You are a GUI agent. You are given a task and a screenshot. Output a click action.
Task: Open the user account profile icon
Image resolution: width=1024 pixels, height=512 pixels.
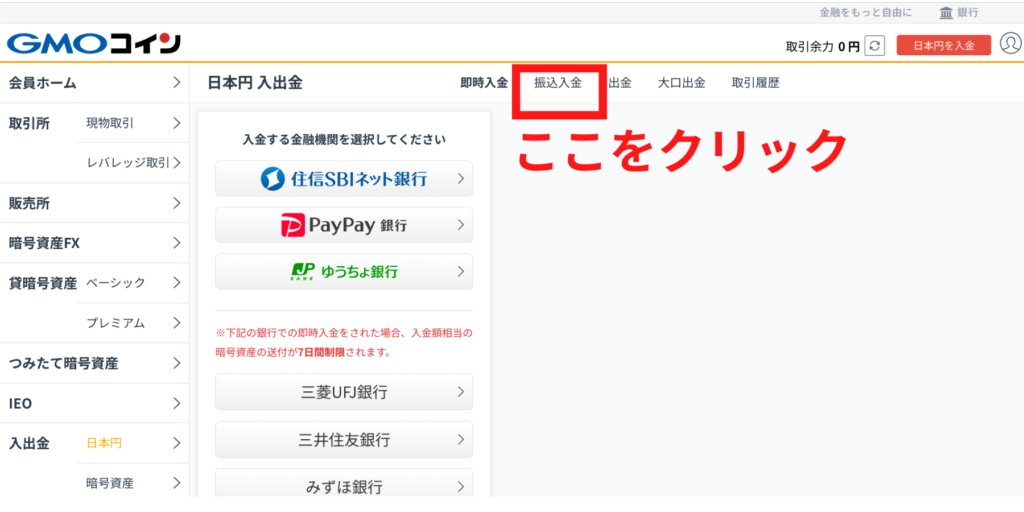click(x=1011, y=44)
